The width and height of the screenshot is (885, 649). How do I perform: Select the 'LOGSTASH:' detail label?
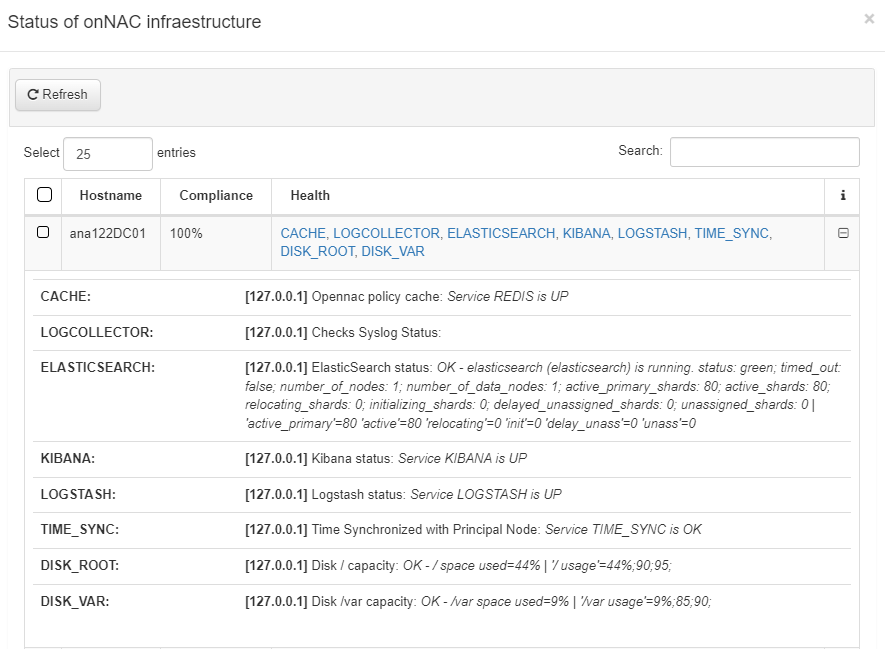coord(78,494)
